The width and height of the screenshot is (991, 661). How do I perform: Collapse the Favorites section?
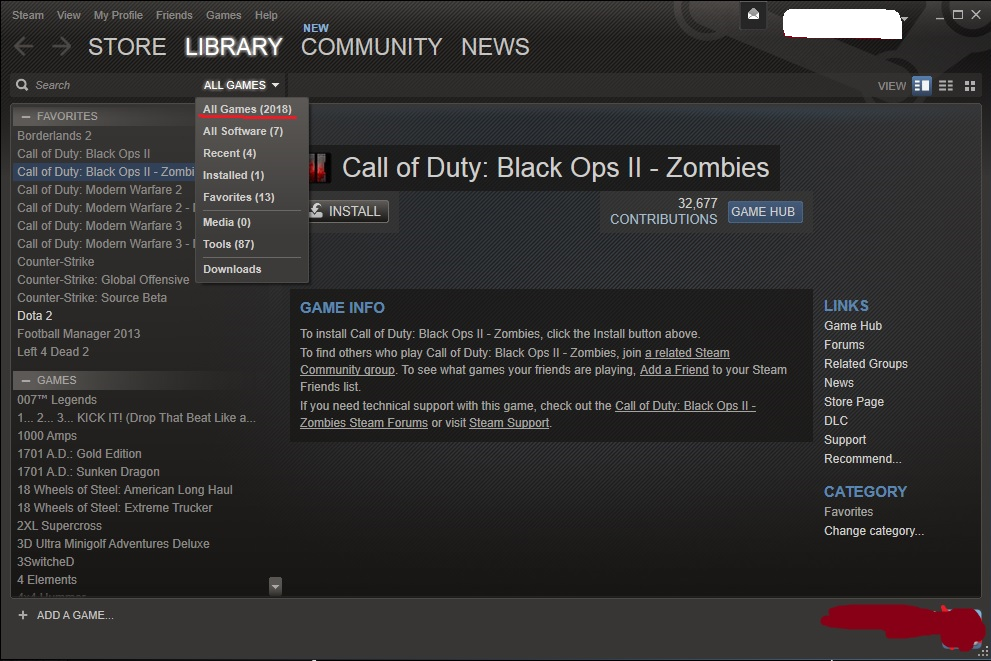[x=26, y=116]
